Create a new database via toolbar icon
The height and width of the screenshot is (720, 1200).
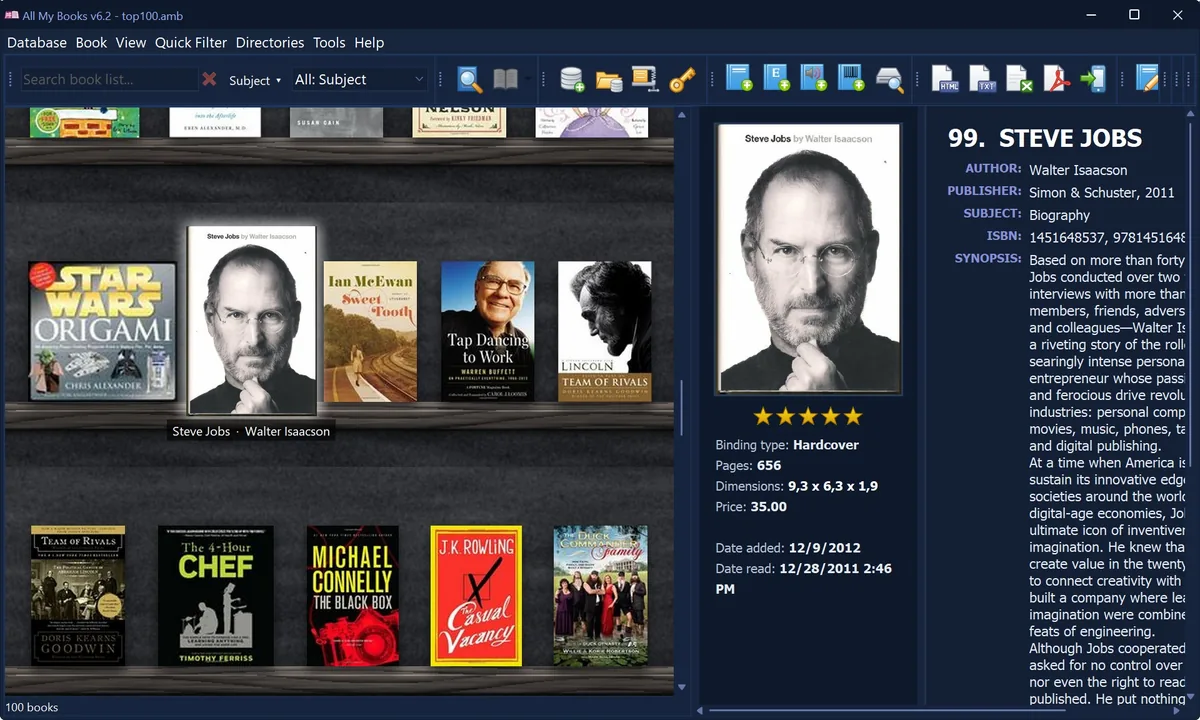(572, 80)
